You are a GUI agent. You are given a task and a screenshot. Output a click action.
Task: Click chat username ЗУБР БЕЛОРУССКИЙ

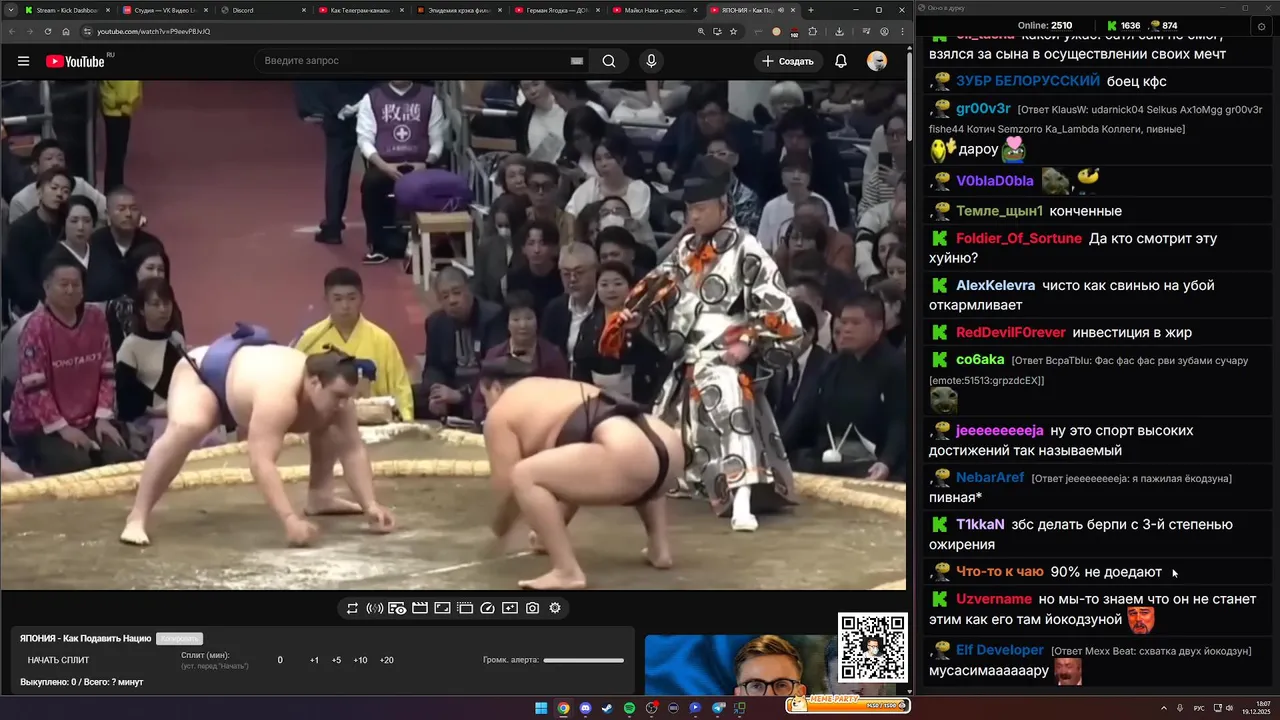(1028, 81)
